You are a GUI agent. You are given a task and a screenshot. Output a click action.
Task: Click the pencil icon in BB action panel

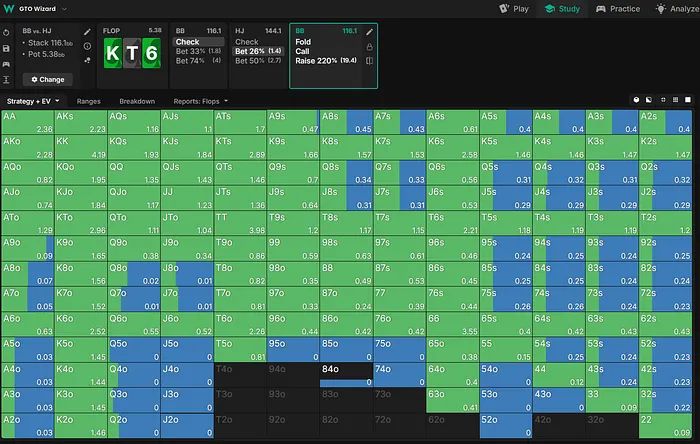tap(370, 32)
